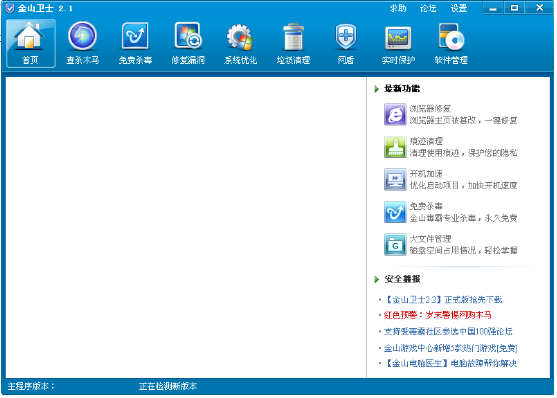
Task: Click the 免费杀毒 icon in the 最新功能 list
Action: point(395,212)
